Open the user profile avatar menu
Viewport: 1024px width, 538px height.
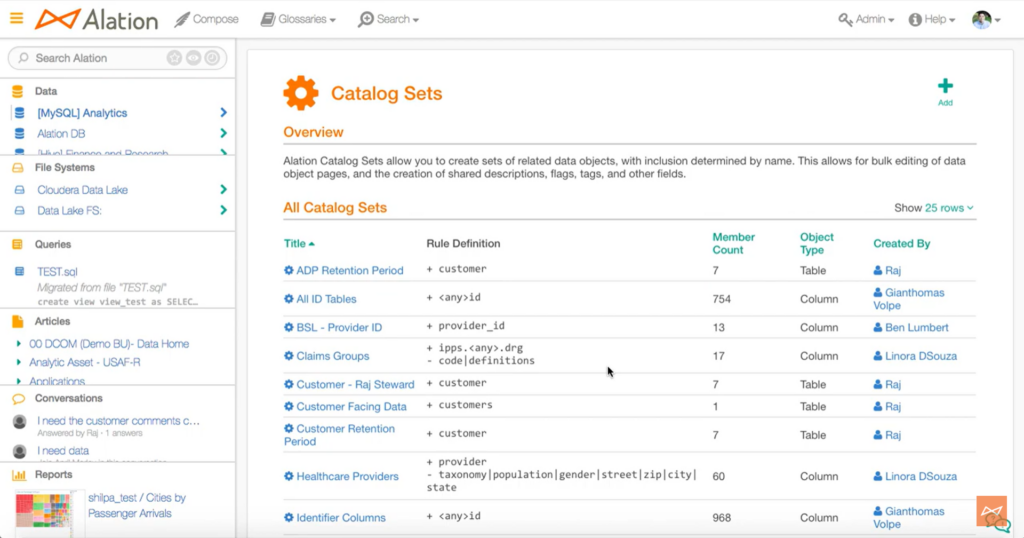pos(986,19)
